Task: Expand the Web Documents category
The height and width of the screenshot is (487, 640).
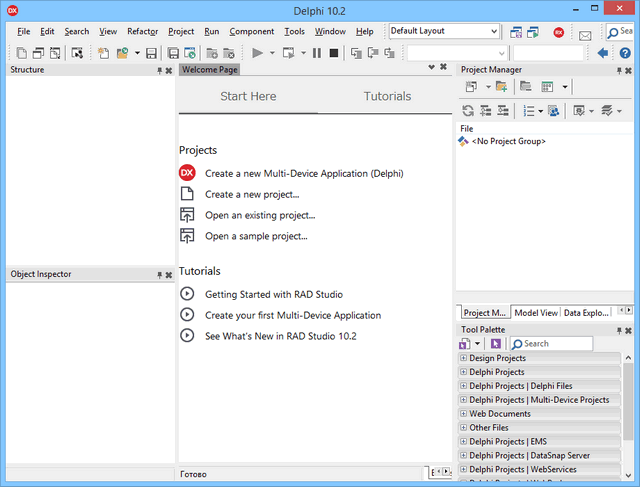Action: pos(463,414)
